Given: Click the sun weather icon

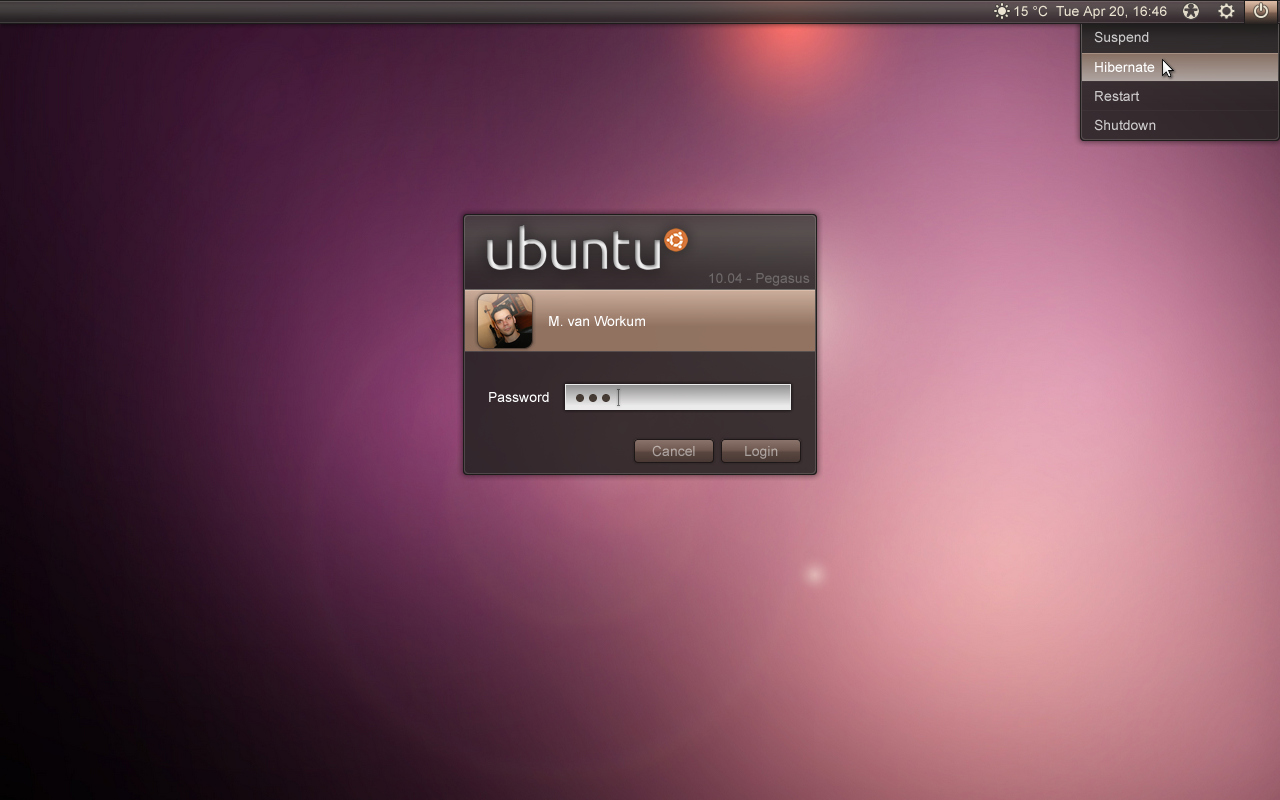Looking at the screenshot, I should [x=1001, y=11].
